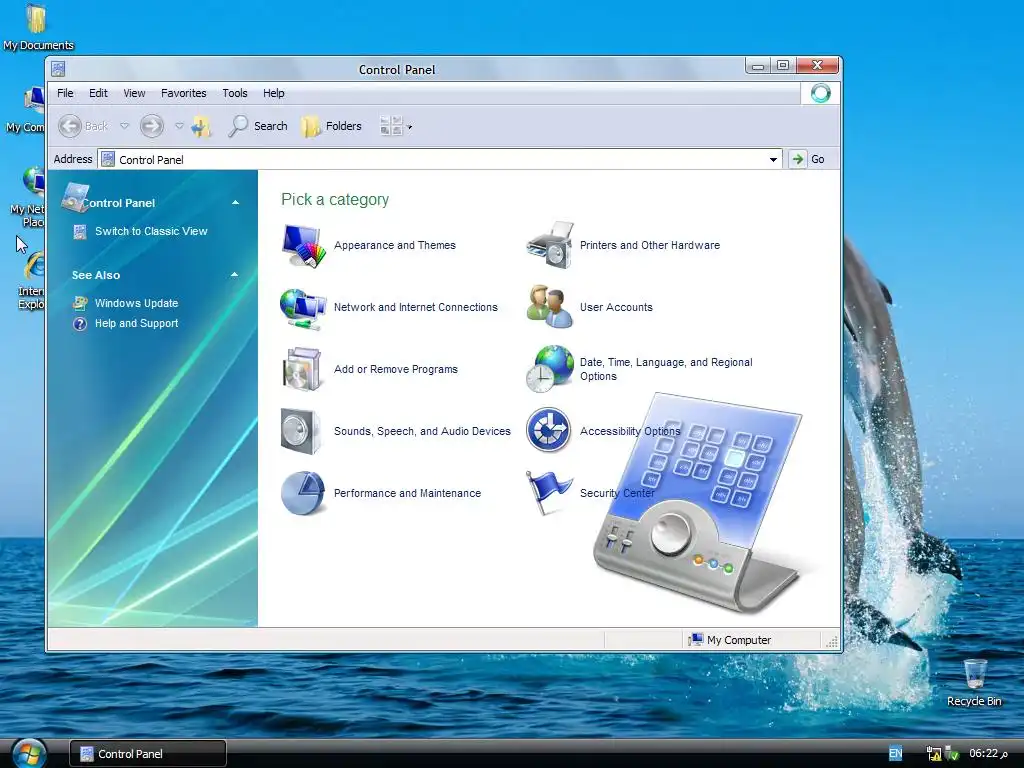Screen dimensions: 1024x768
Task: Open the Tools menu
Action: (x=234, y=93)
